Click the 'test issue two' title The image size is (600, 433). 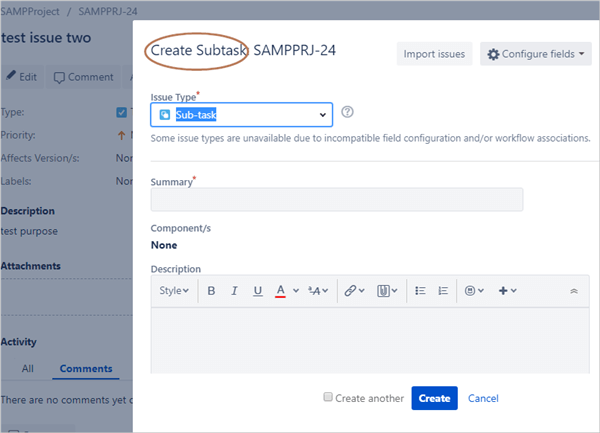[46, 38]
